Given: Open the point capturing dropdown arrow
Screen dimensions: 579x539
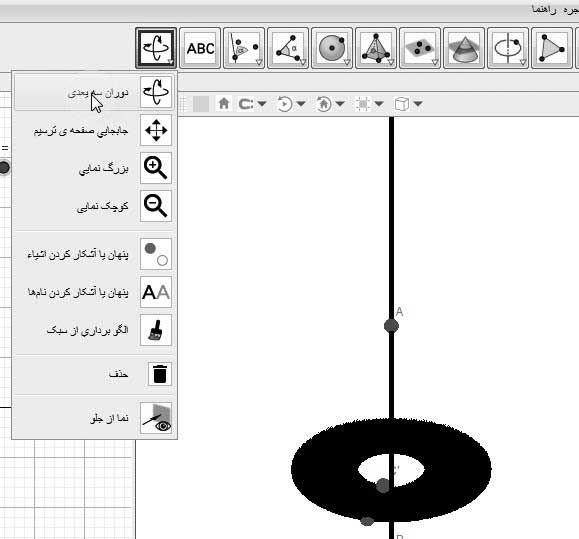Looking at the screenshot, I should 262,104.
